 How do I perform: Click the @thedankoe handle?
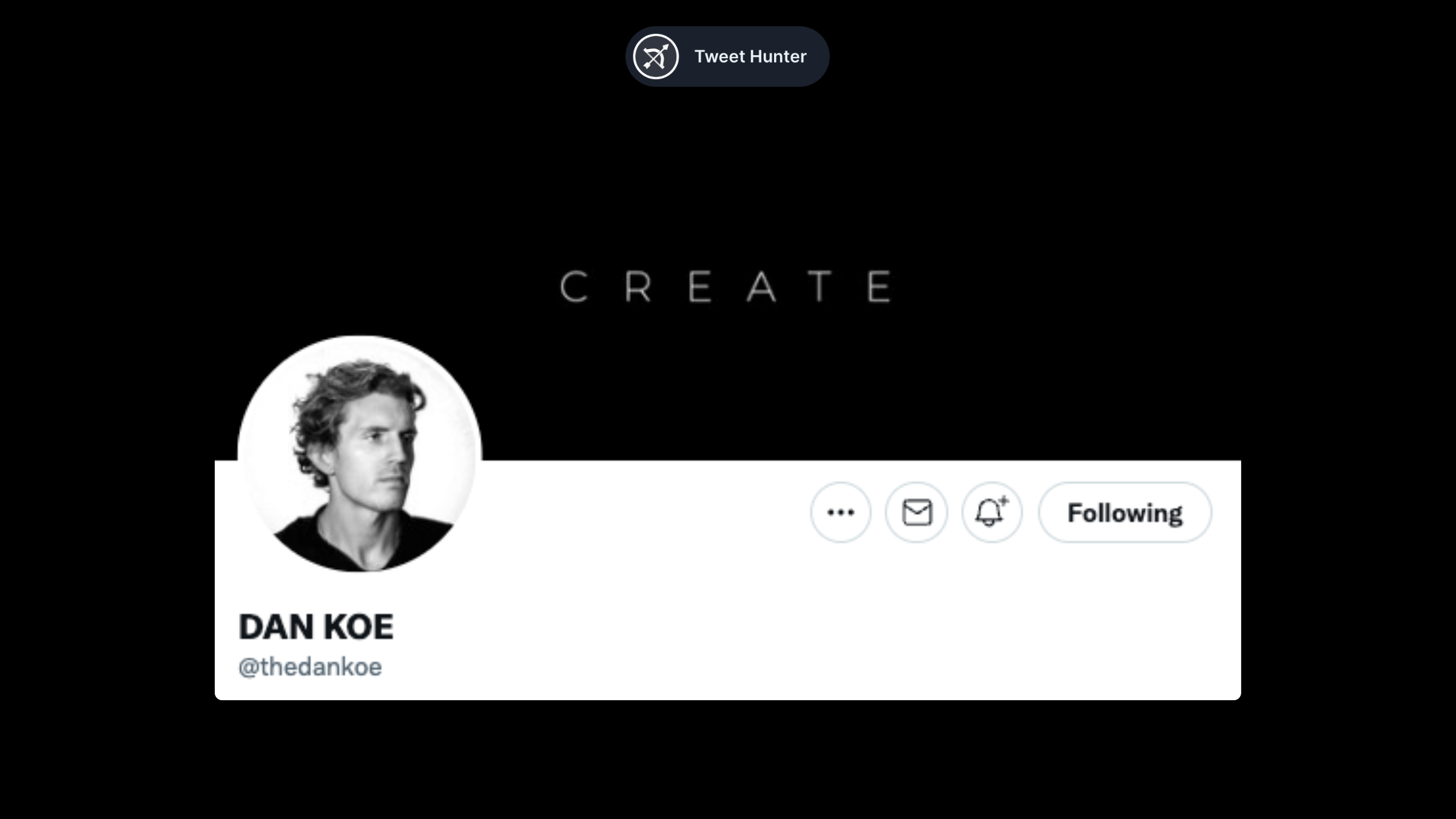point(311,666)
